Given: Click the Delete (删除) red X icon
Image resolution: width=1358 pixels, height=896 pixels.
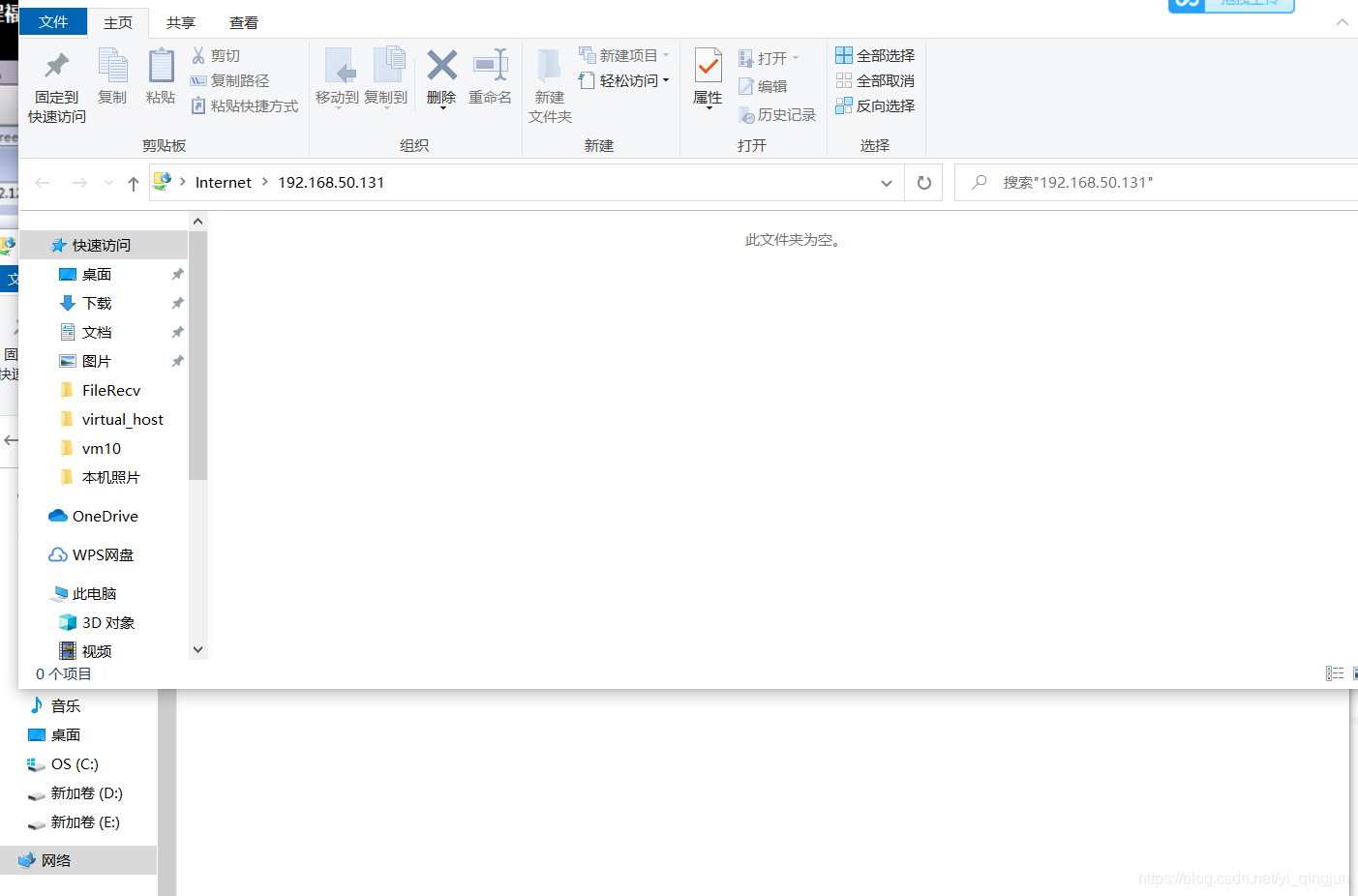Looking at the screenshot, I should (x=441, y=65).
